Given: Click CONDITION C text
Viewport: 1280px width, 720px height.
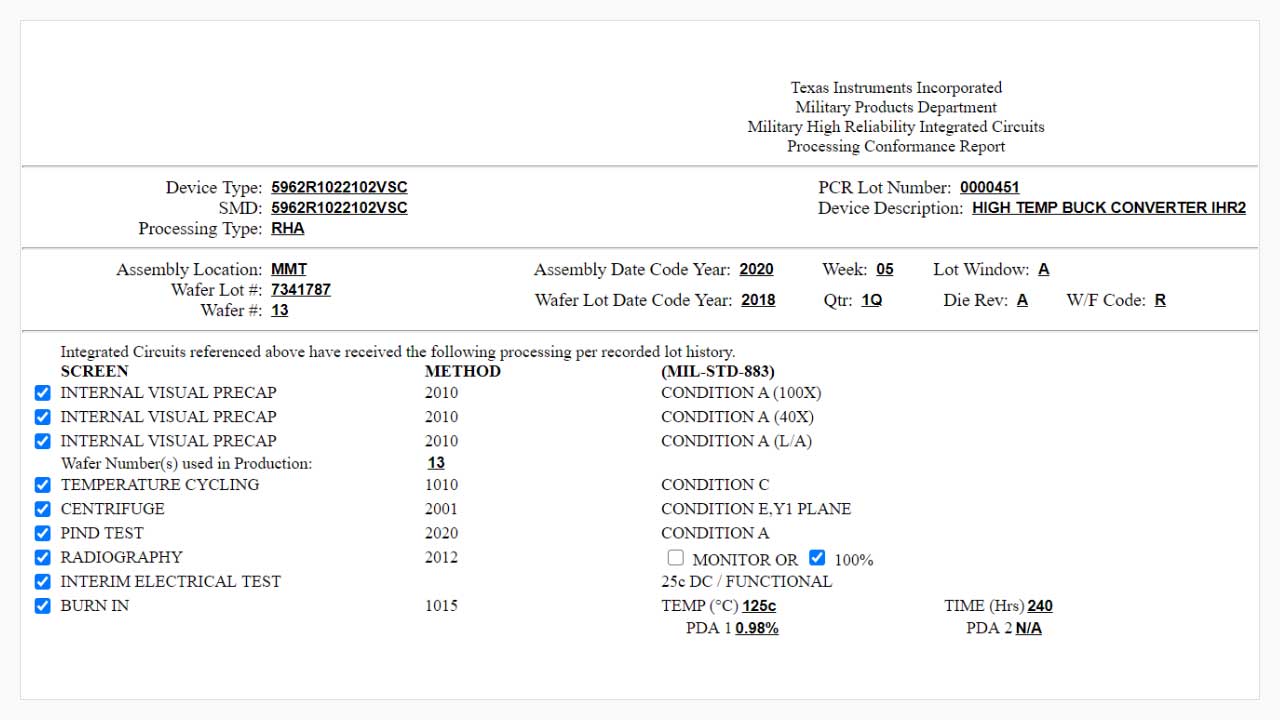Looking at the screenshot, I should [715, 485].
